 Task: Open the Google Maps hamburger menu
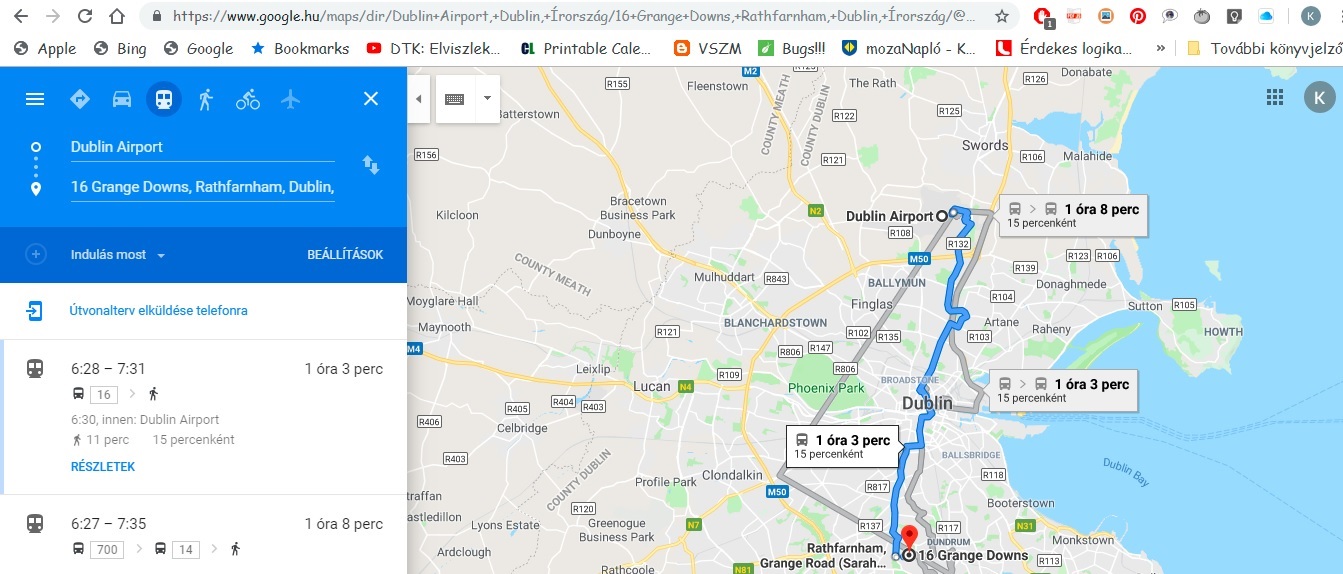35,99
